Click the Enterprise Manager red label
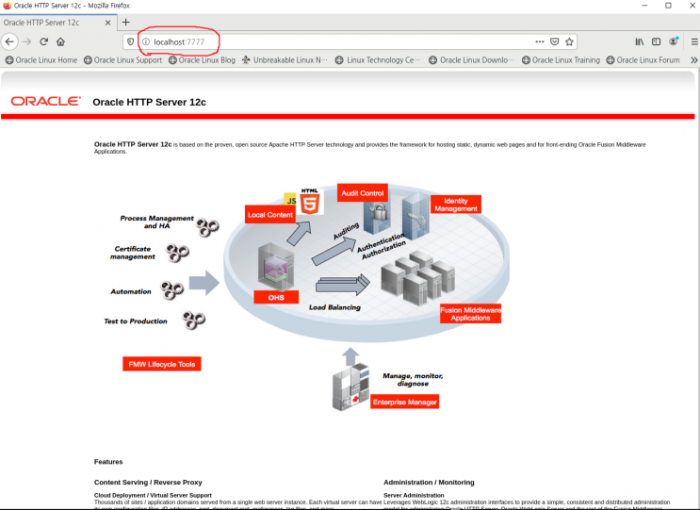 pos(404,402)
